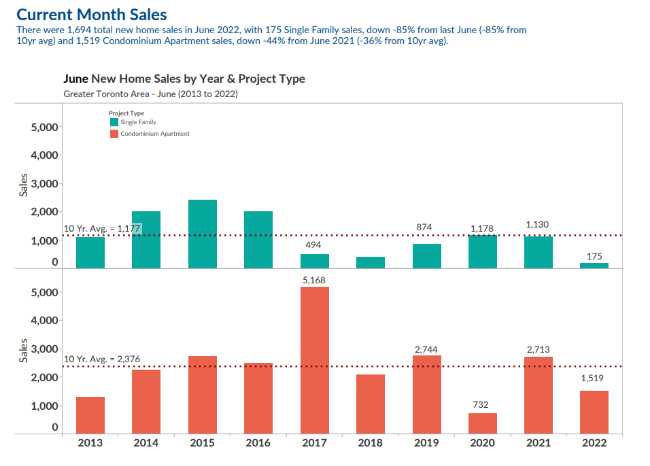Click the red Condominium Apartment legend swatch
The image size is (650, 466).
pos(114,133)
